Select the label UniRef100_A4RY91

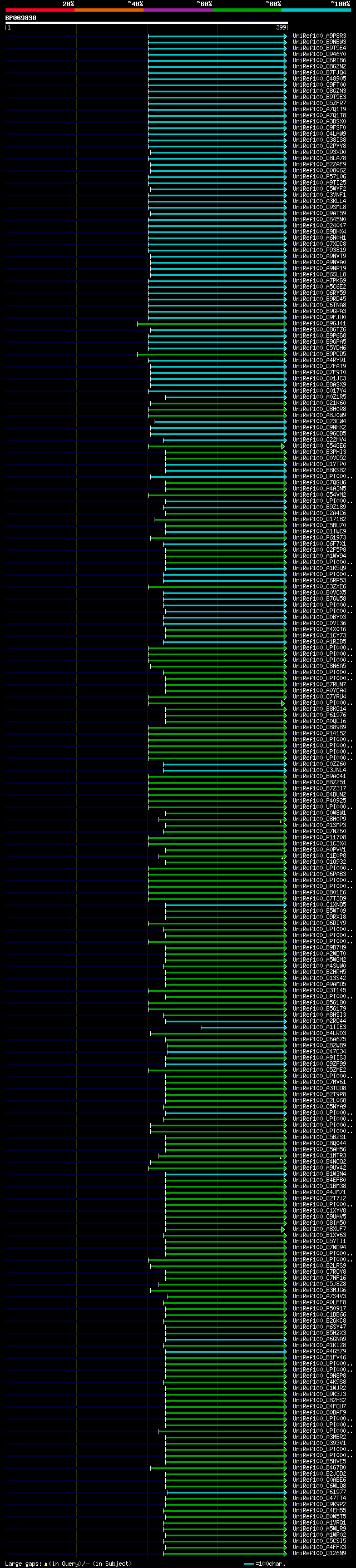319,360
